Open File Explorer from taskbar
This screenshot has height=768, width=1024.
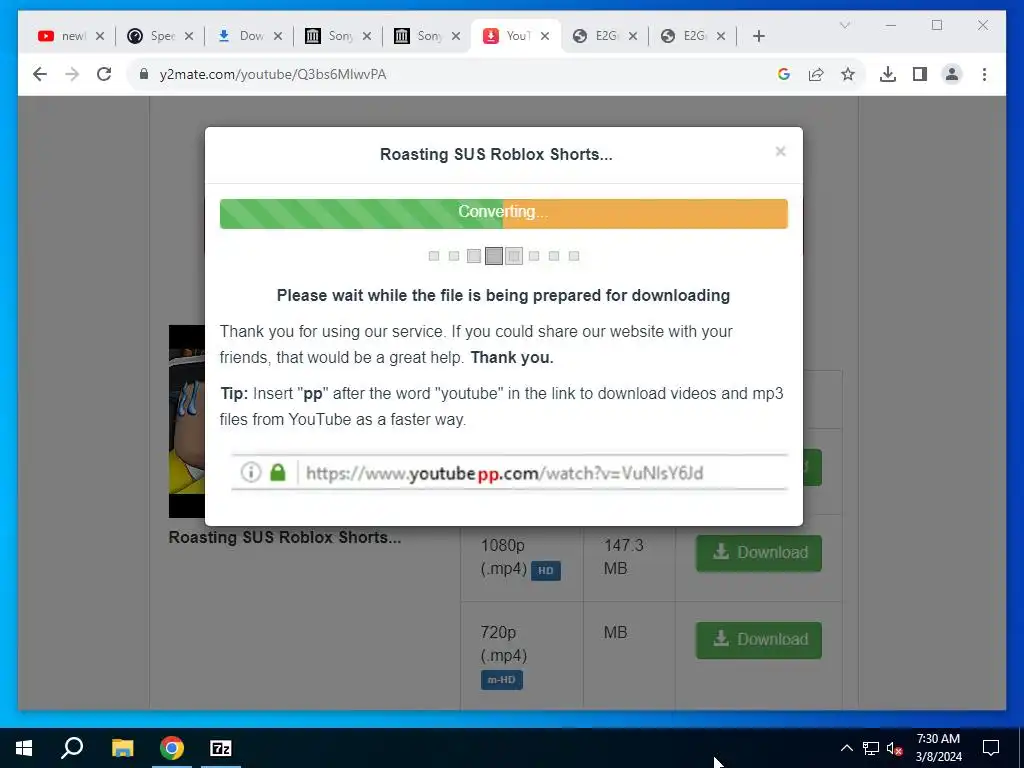(x=122, y=748)
